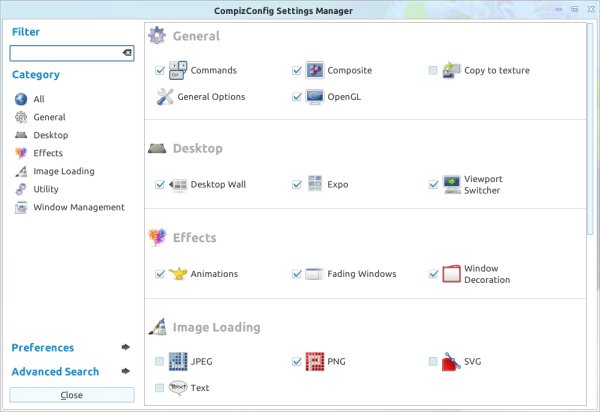Image resolution: width=600 pixels, height=412 pixels.
Task: Toggle the Viewport Switcher checkbox
Action: [433, 184]
